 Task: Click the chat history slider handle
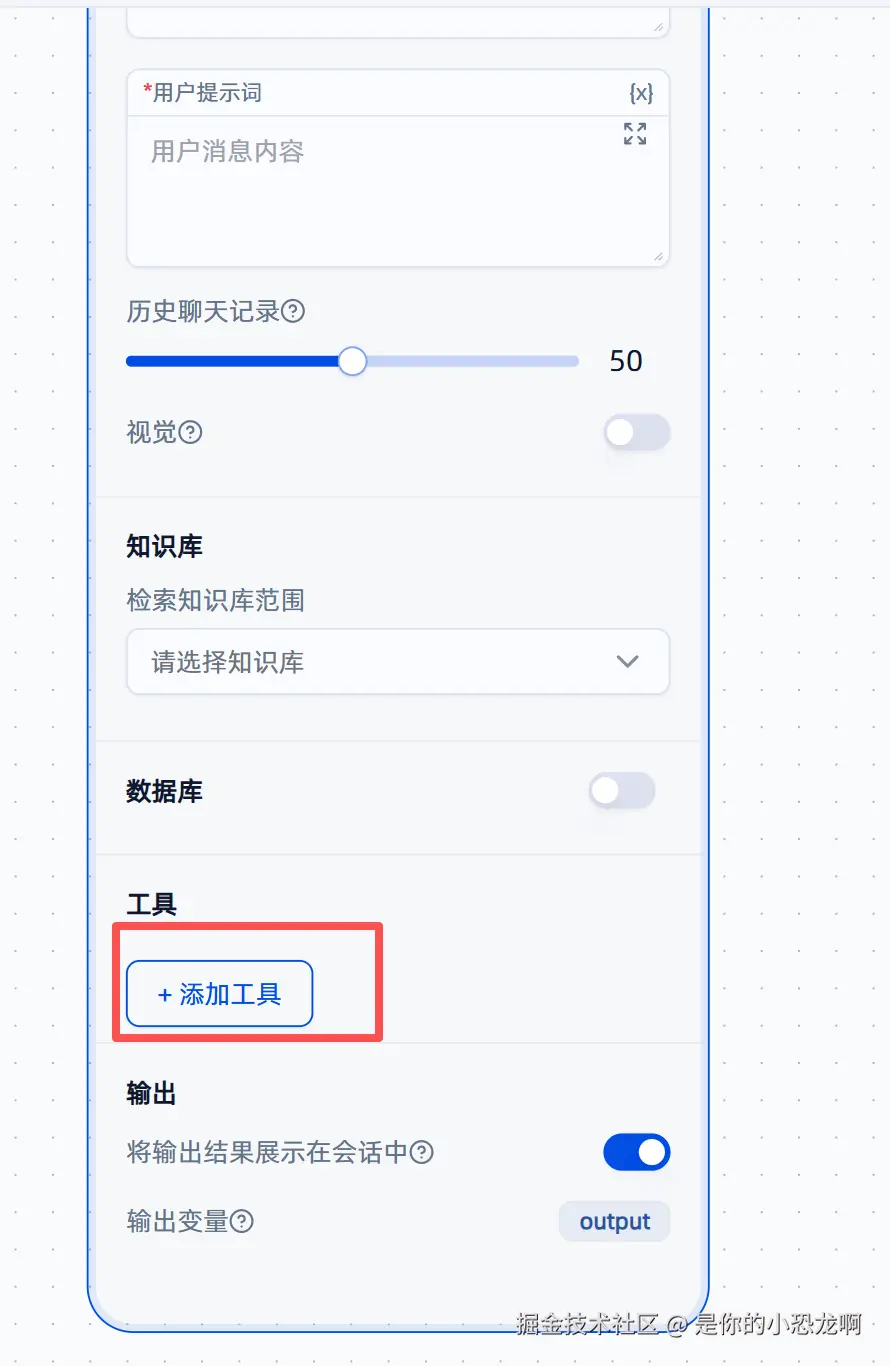click(x=352, y=361)
